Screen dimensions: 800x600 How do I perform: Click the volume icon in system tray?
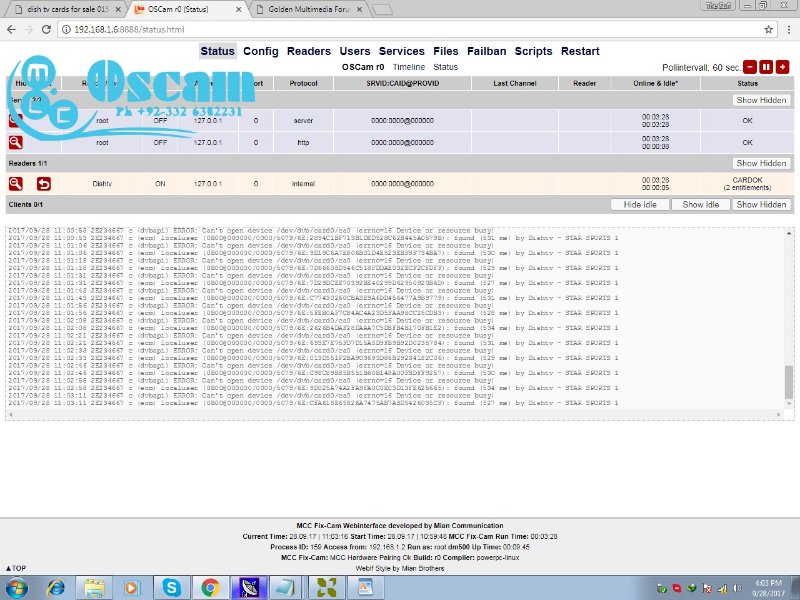click(737, 588)
